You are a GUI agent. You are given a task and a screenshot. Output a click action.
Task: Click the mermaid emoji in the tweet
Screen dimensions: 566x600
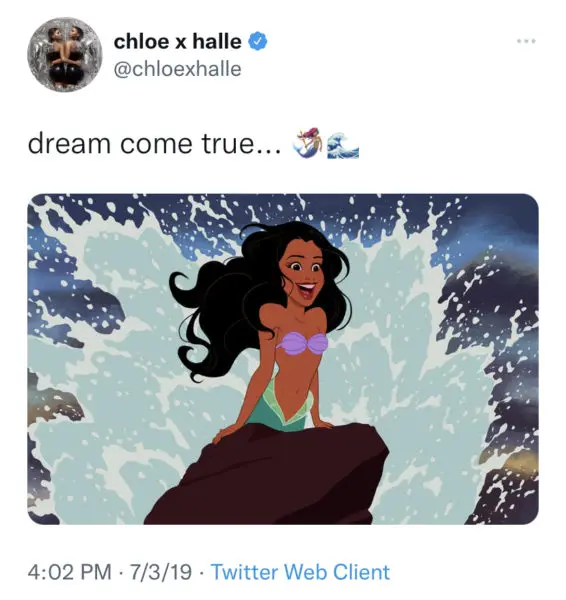309,143
